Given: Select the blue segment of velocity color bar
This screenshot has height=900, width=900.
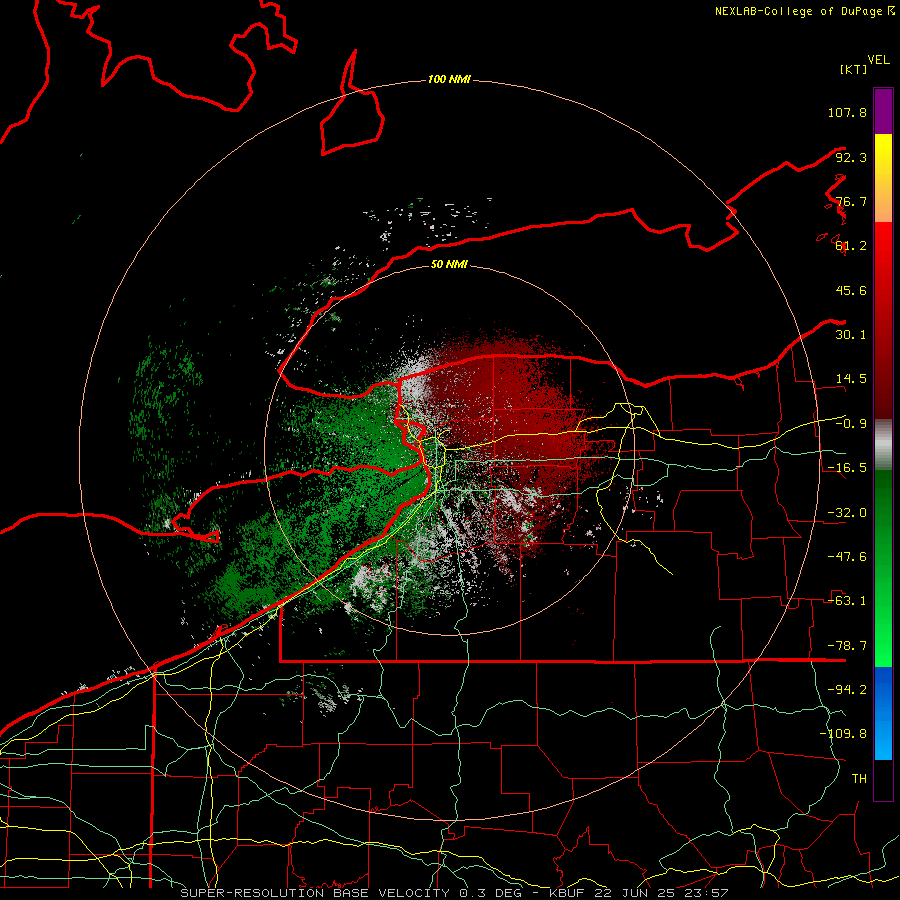Looking at the screenshot, I should point(883,713).
